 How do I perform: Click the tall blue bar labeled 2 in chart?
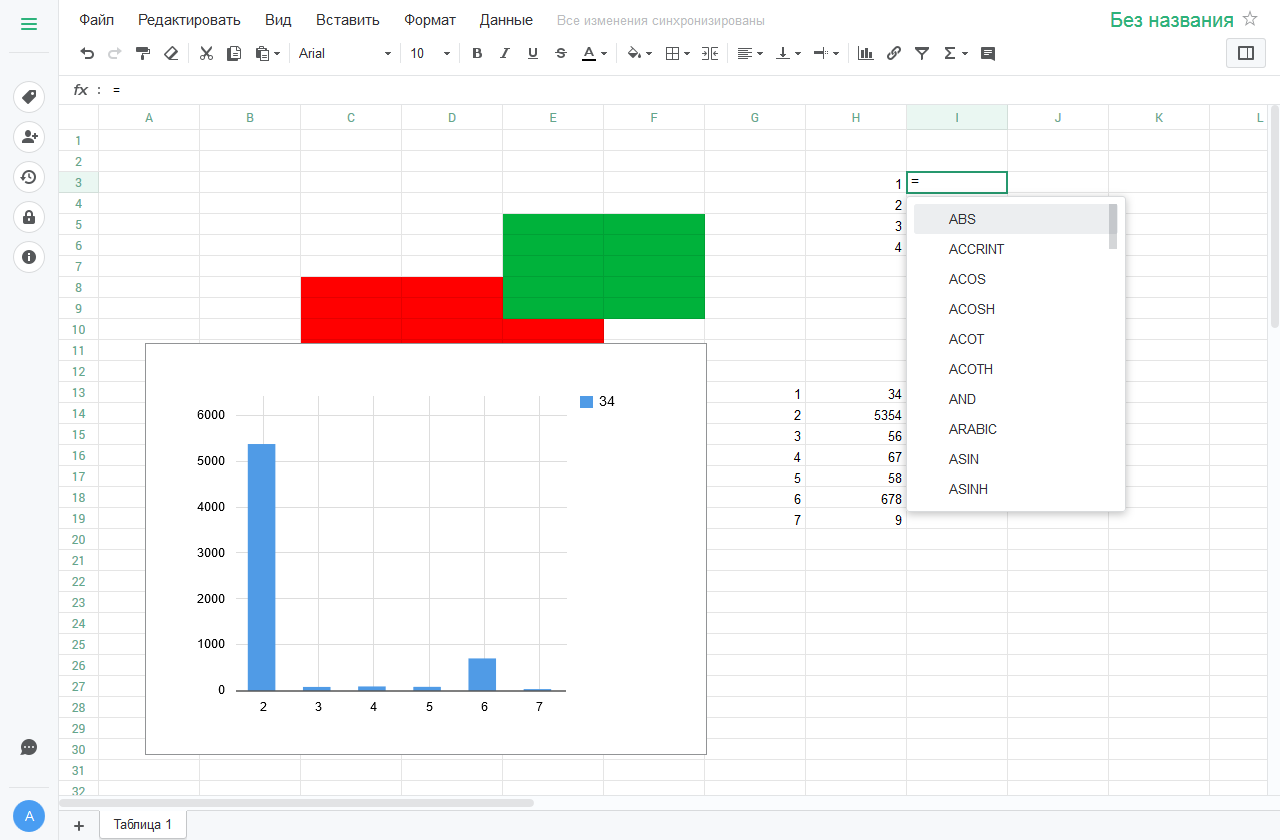pyautogui.click(x=262, y=567)
